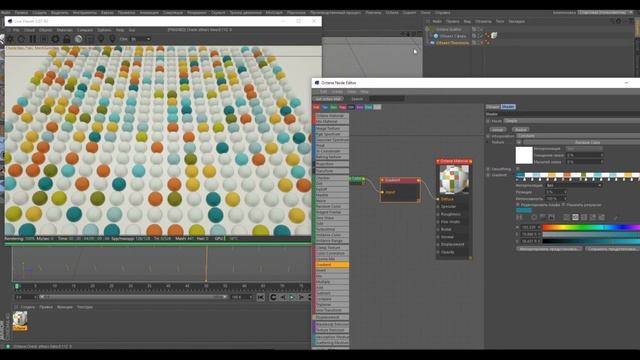Open the Mode dropdown in Shader panel
Viewport: 640px width, 360px height.
pyautogui.click(x=571, y=121)
